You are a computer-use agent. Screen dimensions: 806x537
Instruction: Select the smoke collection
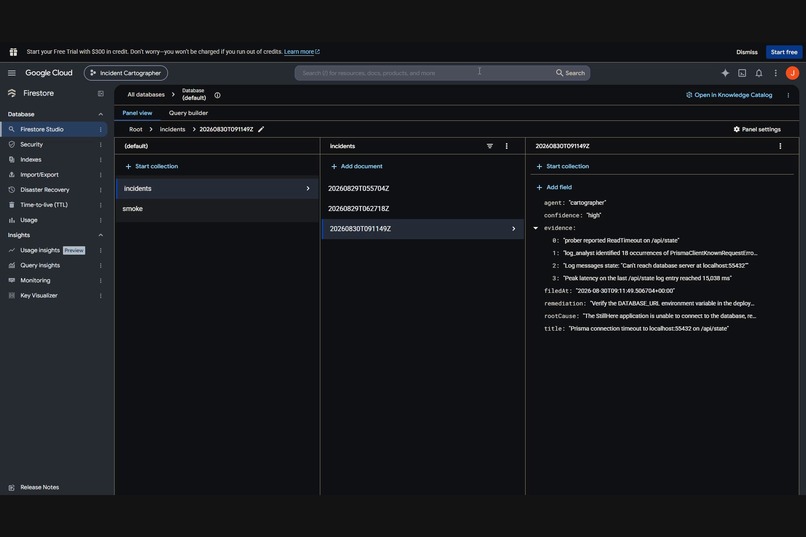pyautogui.click(x=217, y=209)
